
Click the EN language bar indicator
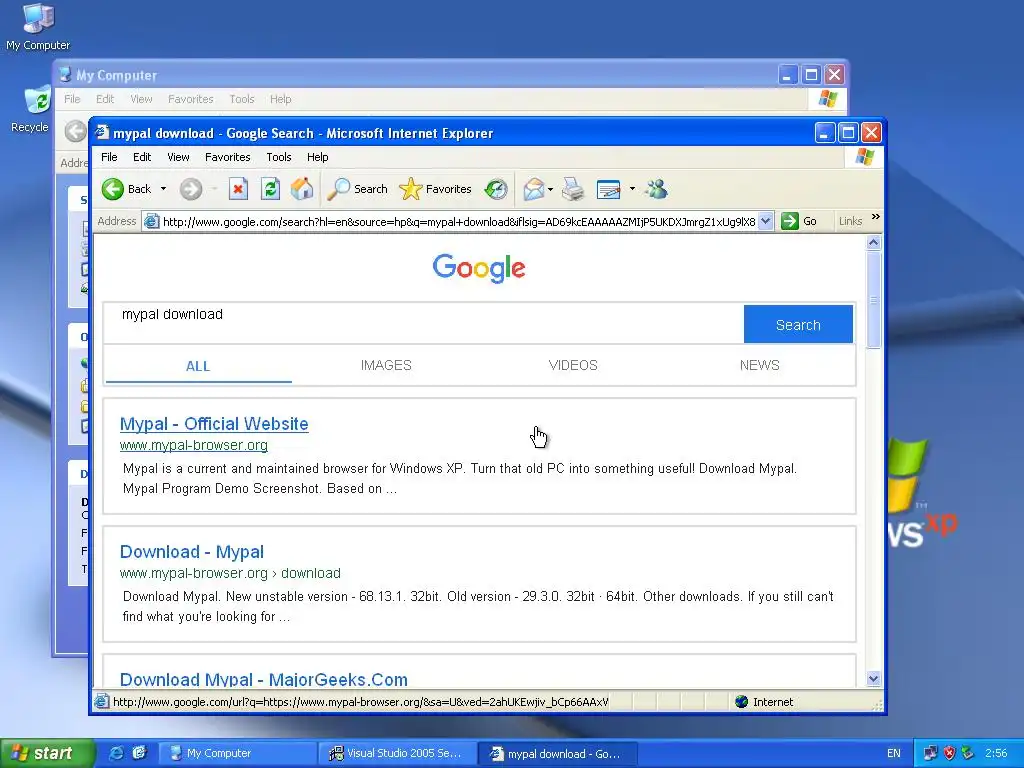pyautogui.click(x=893, y=754)
